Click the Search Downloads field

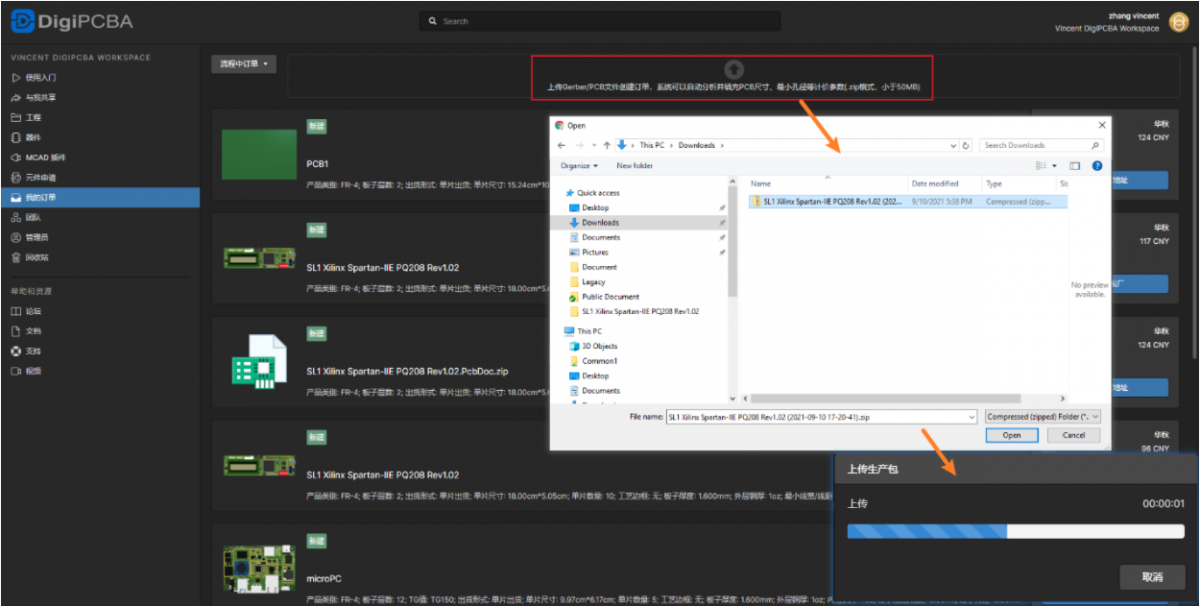coord(1042,145)
